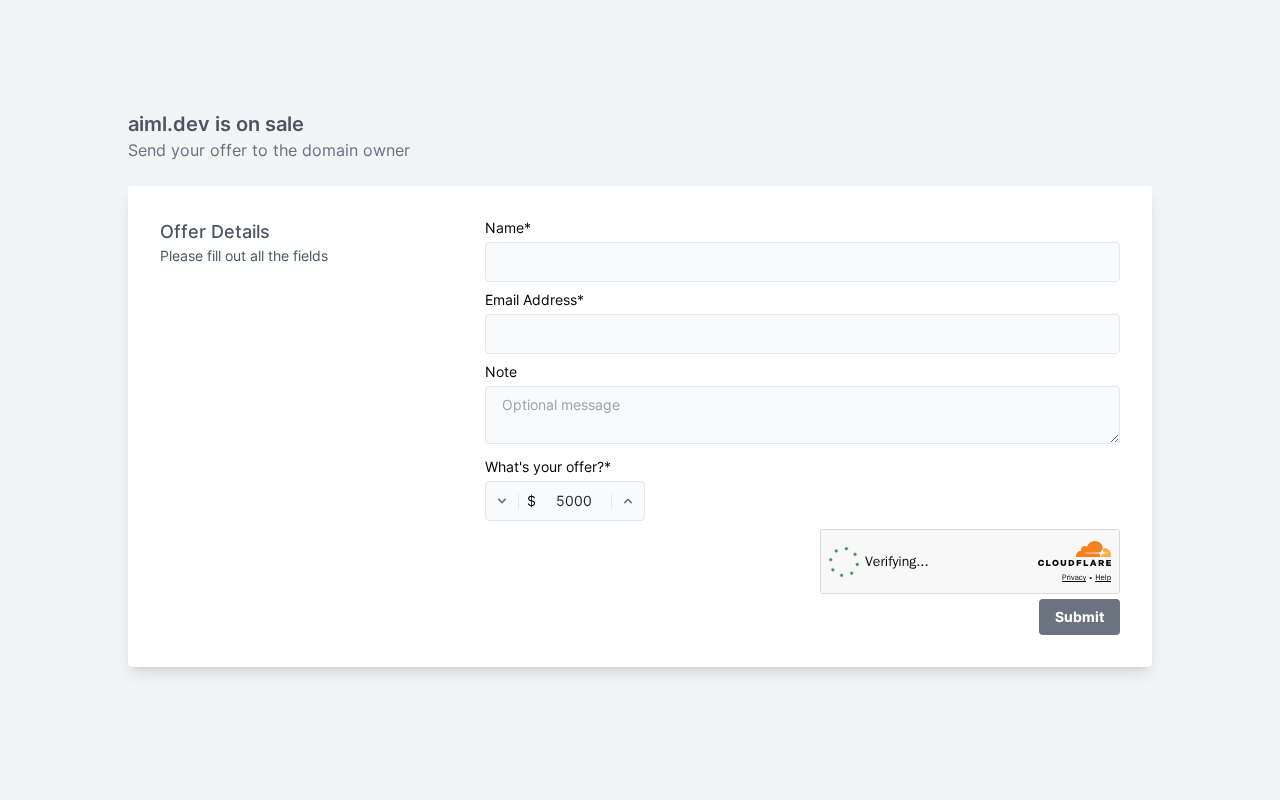Image resolution: width=1280 pixels, height=800 pixels.
Task: Click the "Offer Details" section title
Action: coord(215,232)
